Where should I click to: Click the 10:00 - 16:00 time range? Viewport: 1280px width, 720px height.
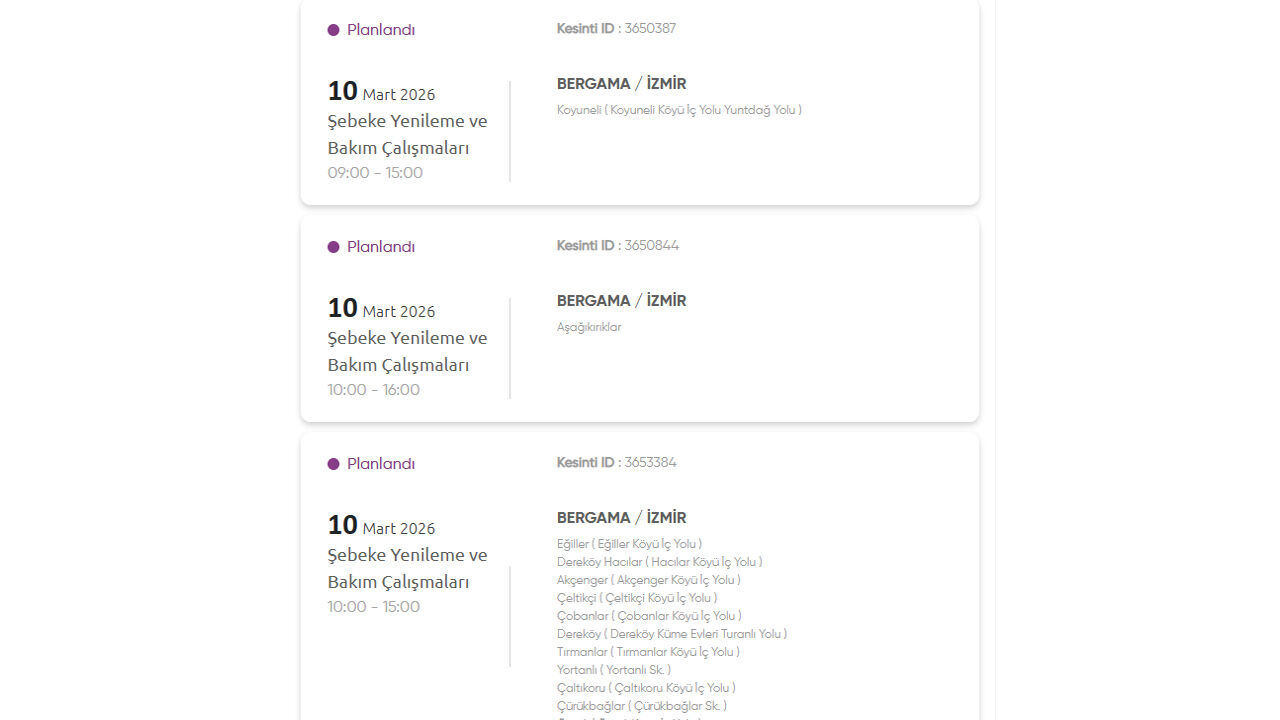pyautogui.click(x=373, y=390)
